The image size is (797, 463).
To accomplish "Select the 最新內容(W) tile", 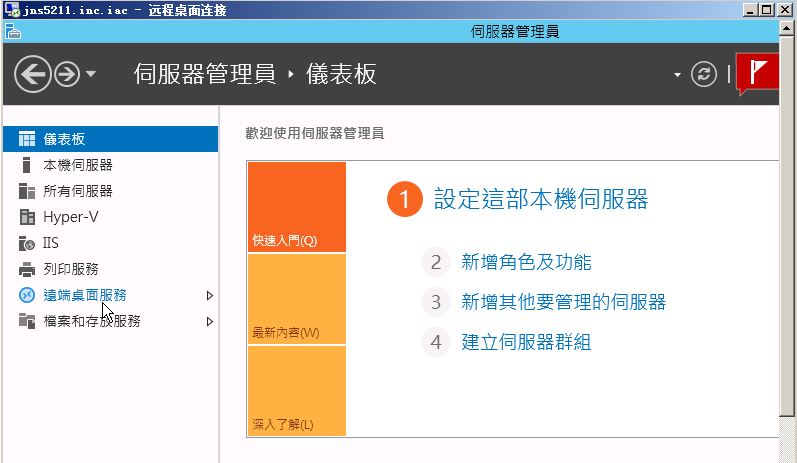I will [297, 299].
